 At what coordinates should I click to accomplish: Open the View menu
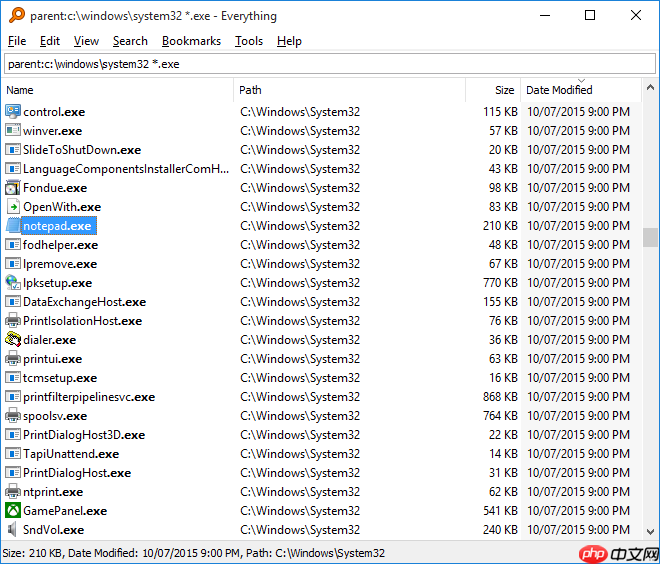[86, 41]
